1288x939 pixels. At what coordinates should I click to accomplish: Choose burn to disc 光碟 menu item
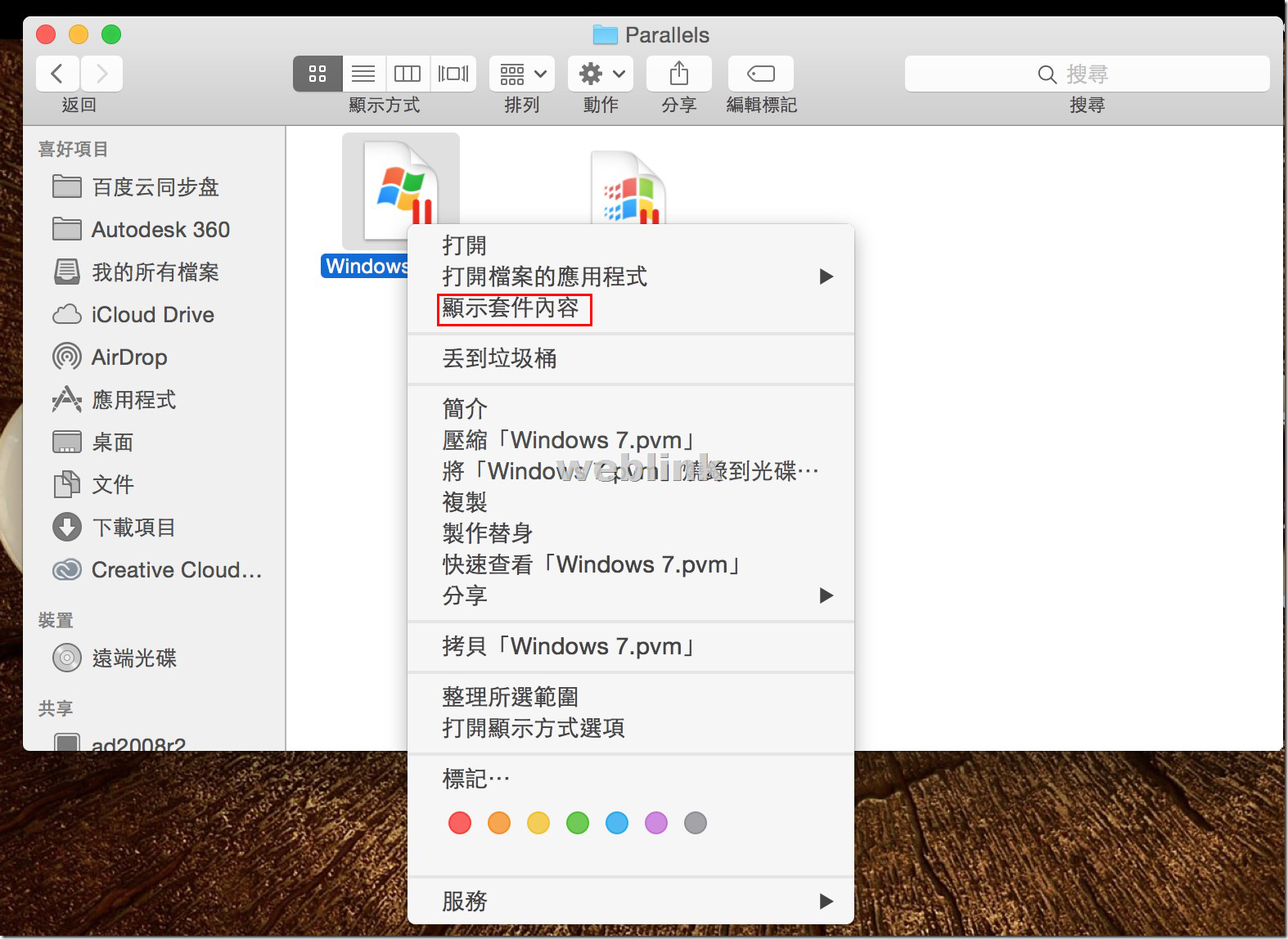pyautogui.click(x=631, y=471)
